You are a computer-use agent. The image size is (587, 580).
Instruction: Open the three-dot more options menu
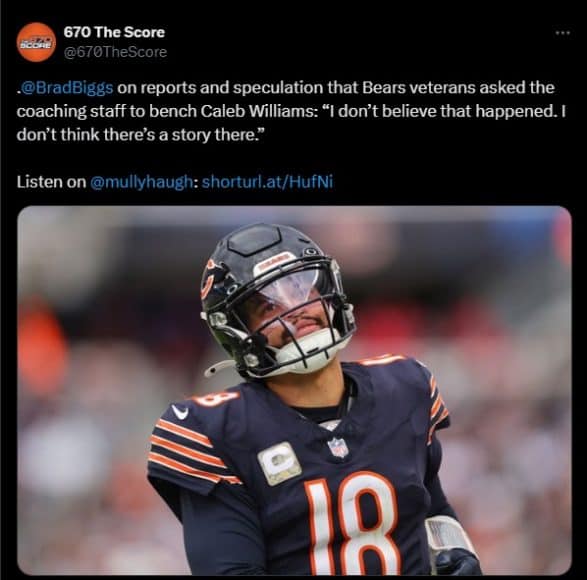click(x=563, y=33)
